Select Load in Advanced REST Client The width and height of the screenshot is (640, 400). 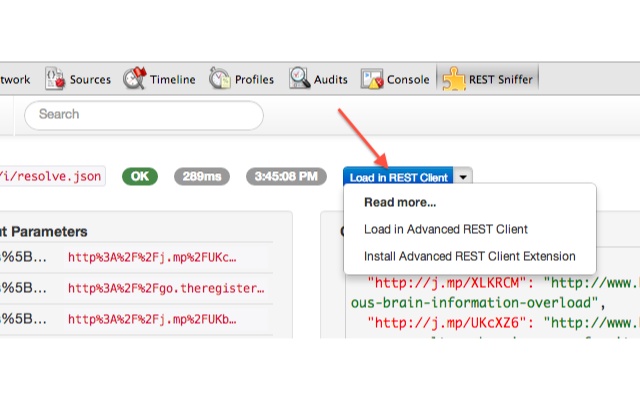(446, 229)
